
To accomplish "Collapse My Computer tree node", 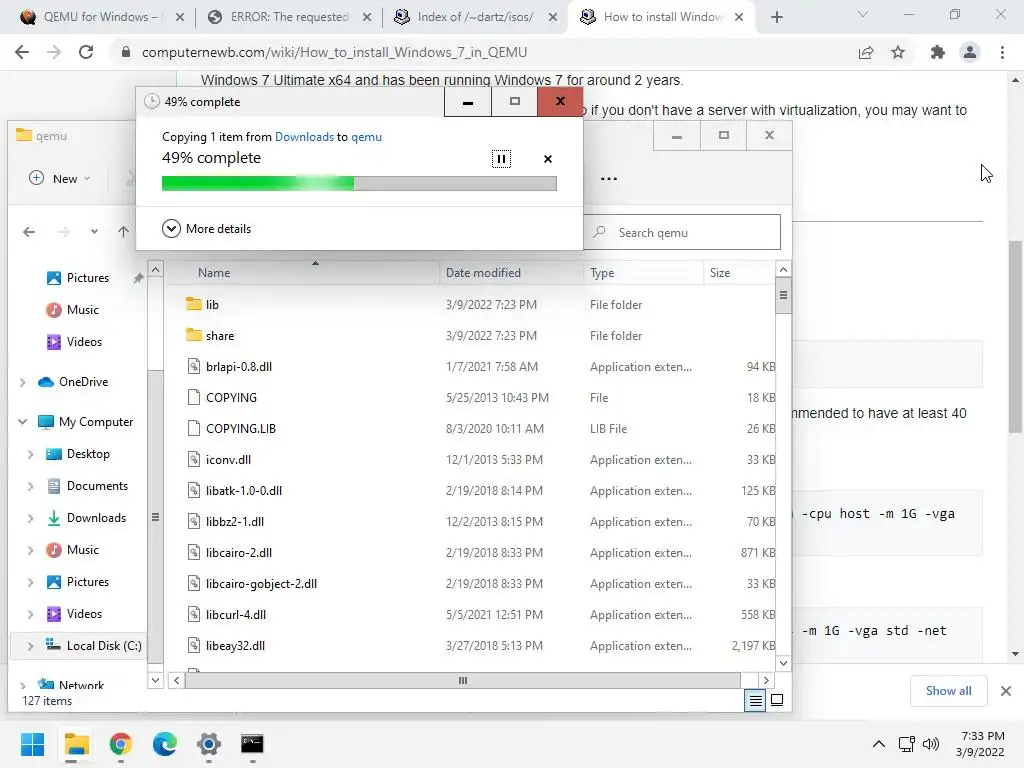I will 22,422.
